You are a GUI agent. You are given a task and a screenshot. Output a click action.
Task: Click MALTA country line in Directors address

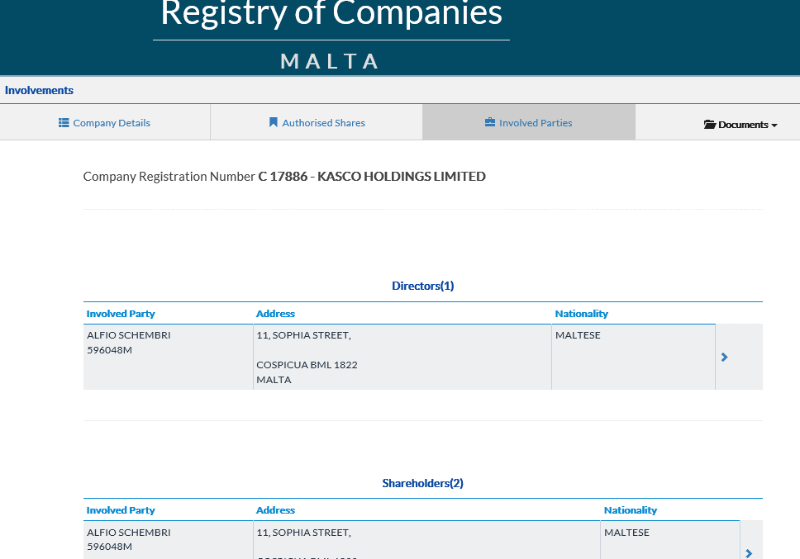click(274, 379)
